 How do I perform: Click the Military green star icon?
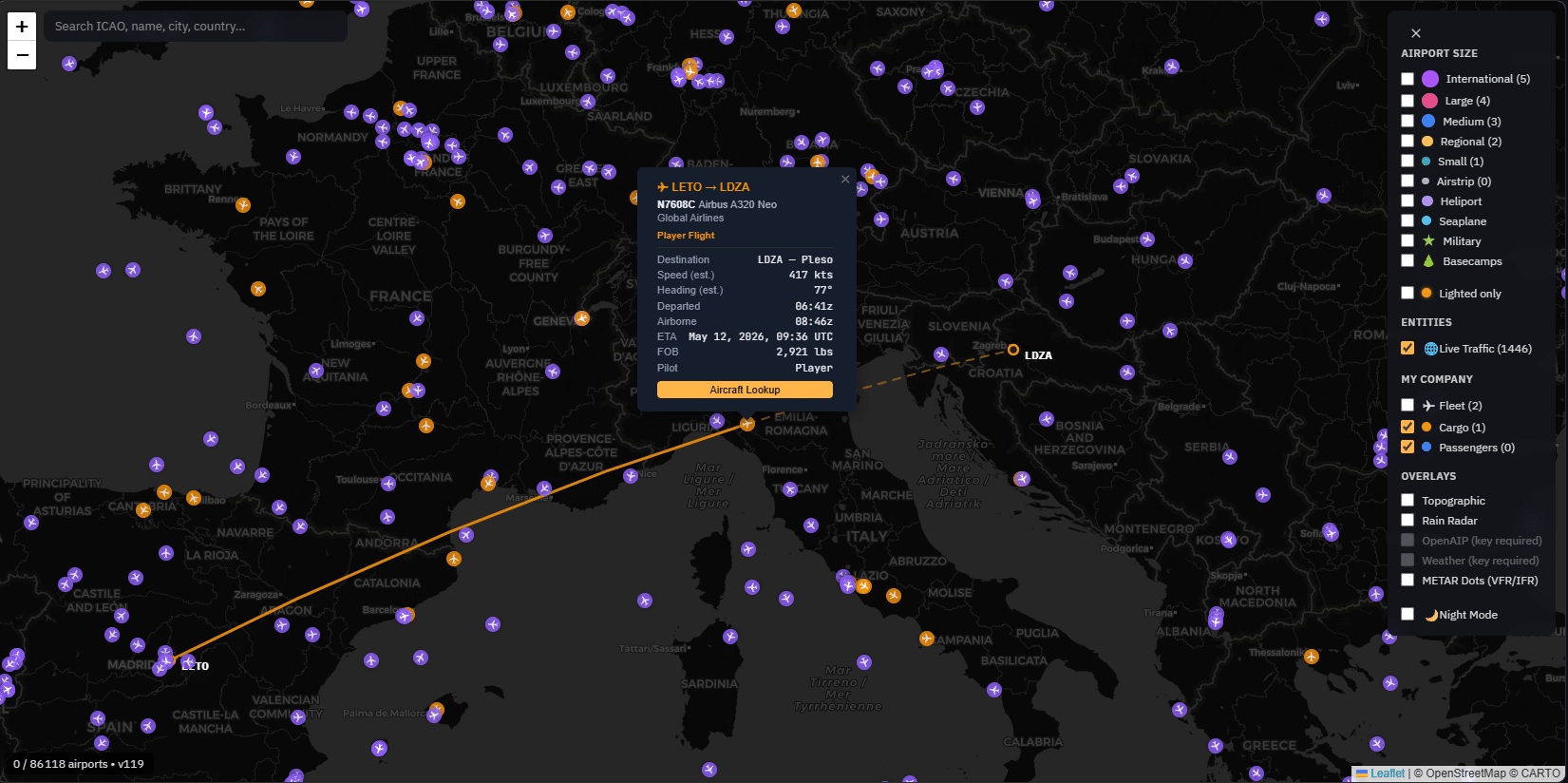coord(1428,241)
